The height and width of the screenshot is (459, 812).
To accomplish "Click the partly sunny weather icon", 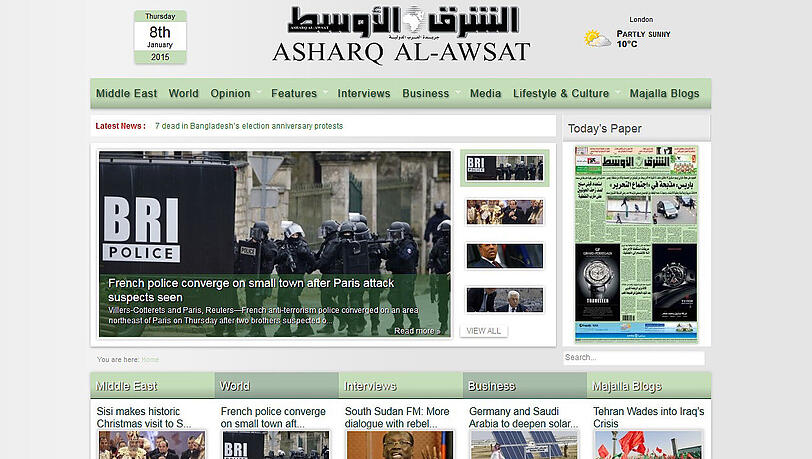I will click(597, 38).
